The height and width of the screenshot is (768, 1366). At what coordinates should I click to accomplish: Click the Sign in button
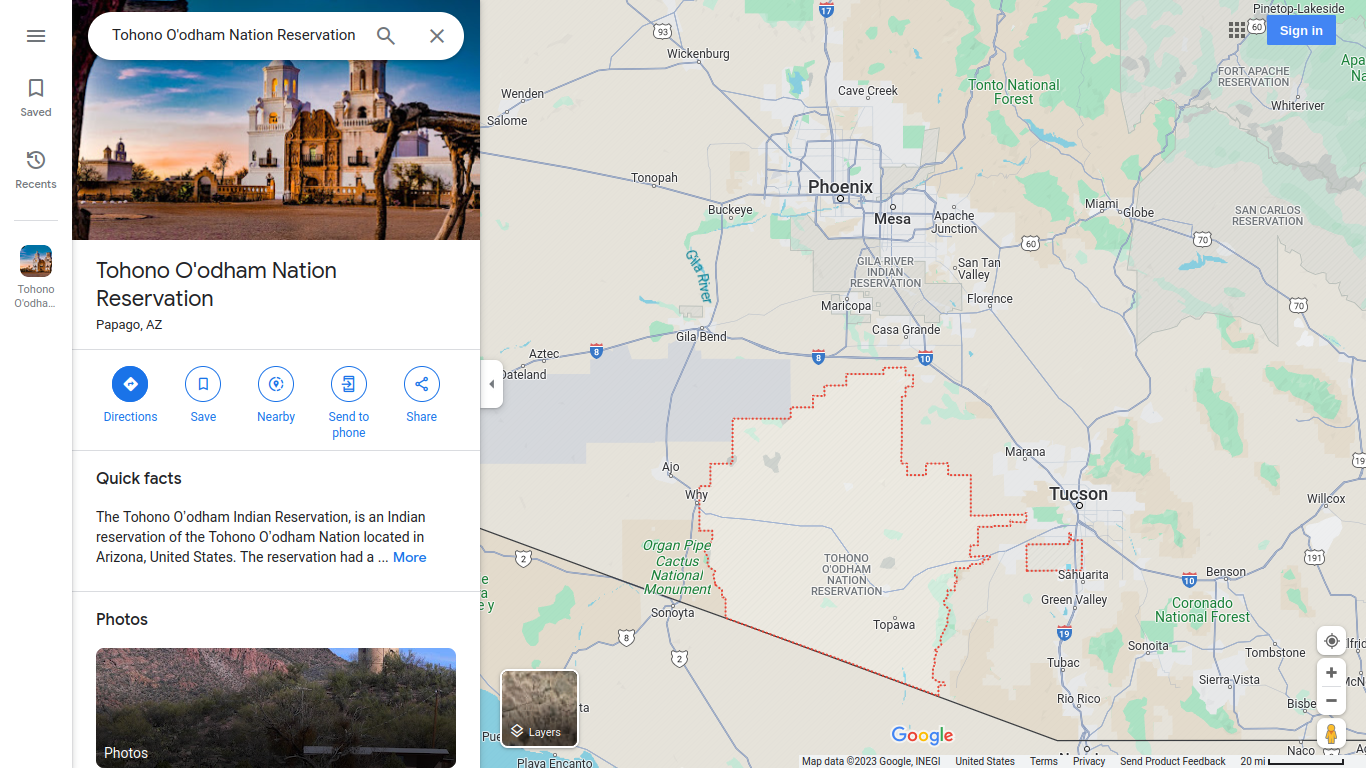[x=1301, y=30]
